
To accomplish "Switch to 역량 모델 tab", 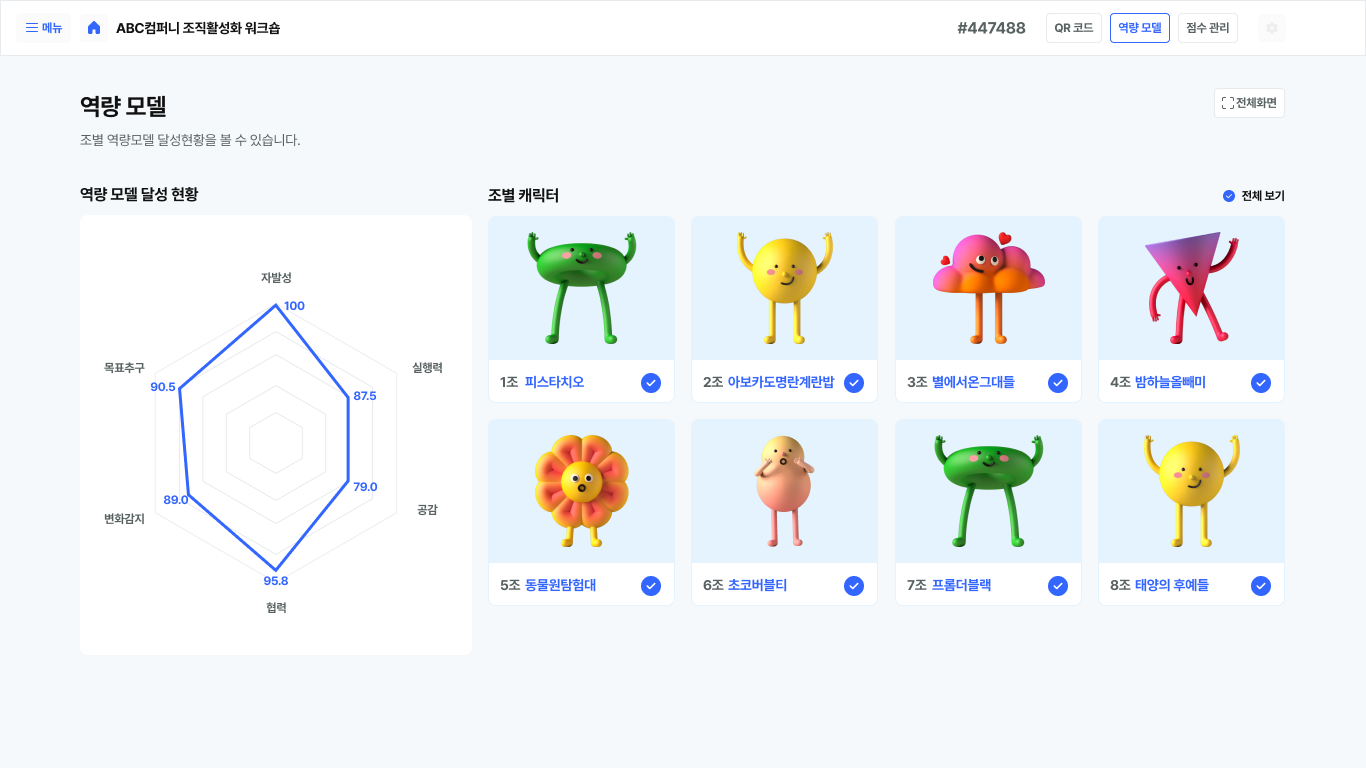I will point(1139,28).
